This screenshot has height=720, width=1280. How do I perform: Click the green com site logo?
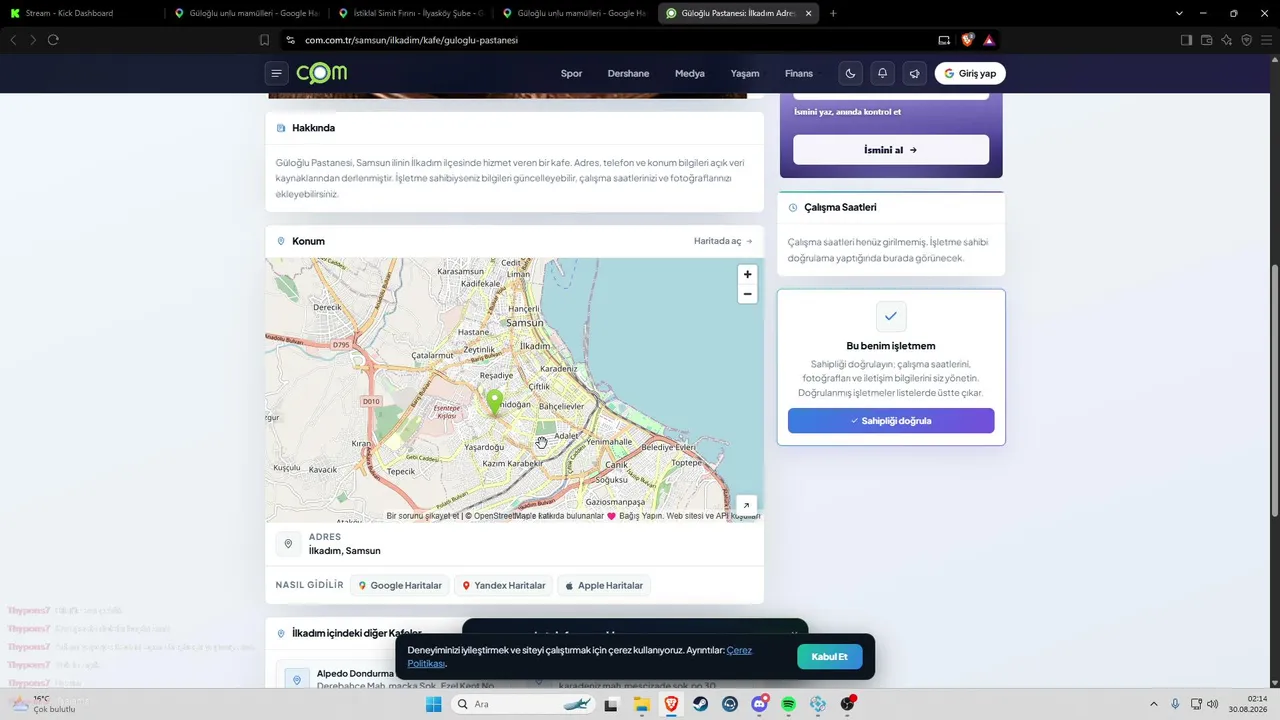[322, 73]
